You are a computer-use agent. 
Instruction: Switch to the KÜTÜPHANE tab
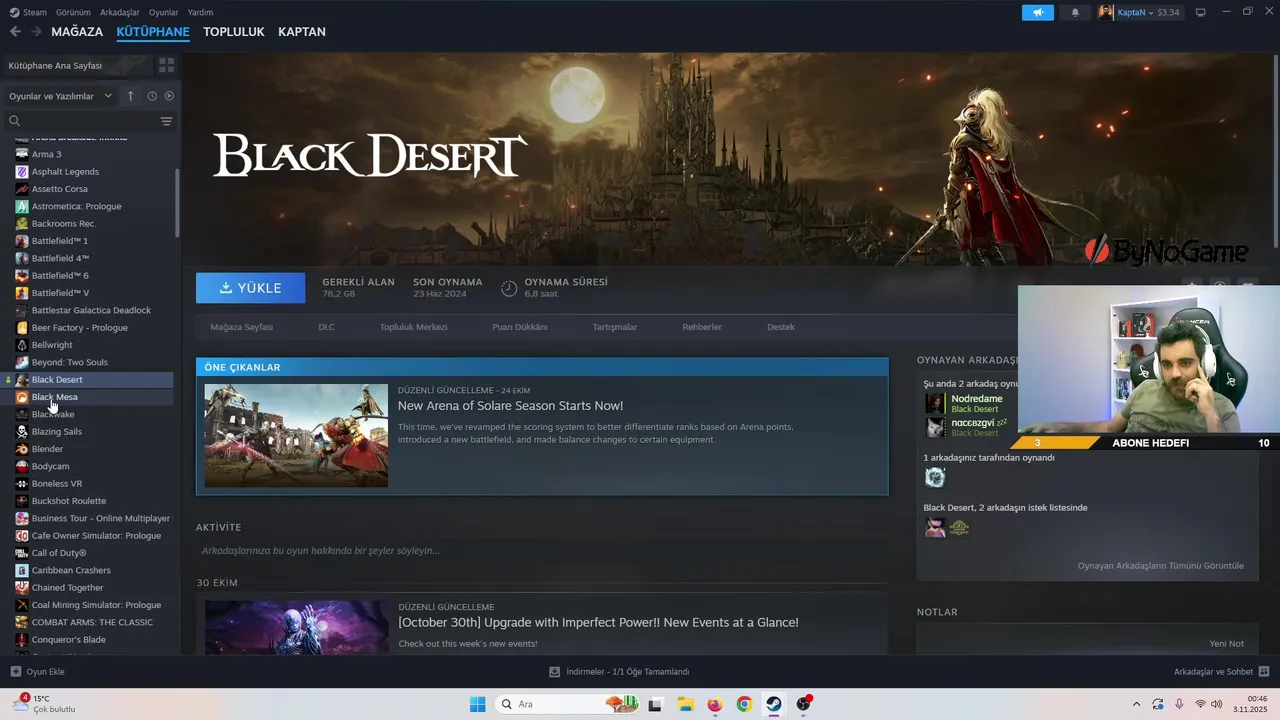pyautogui.click(x=153, y=32)
